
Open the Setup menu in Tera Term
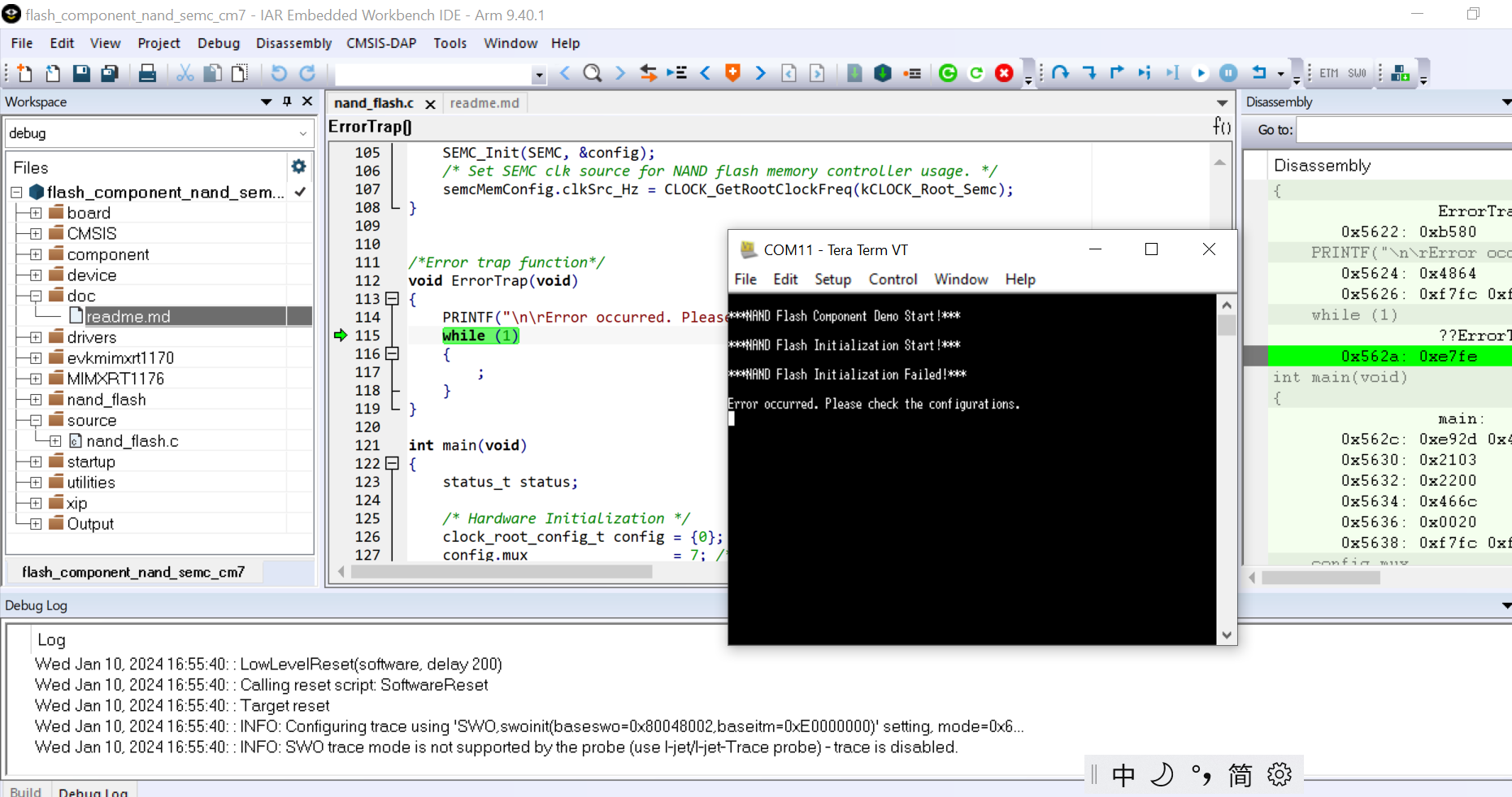832,279
